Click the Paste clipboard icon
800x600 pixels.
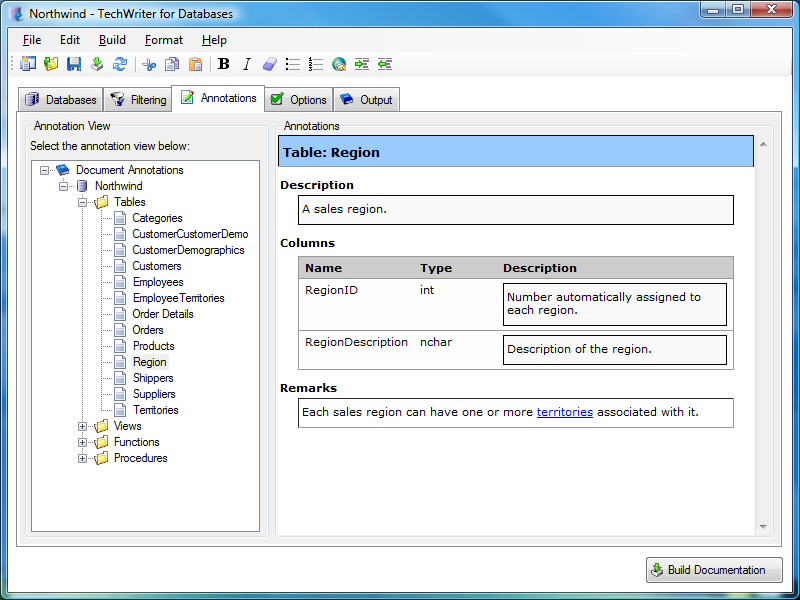coord(196,64)
